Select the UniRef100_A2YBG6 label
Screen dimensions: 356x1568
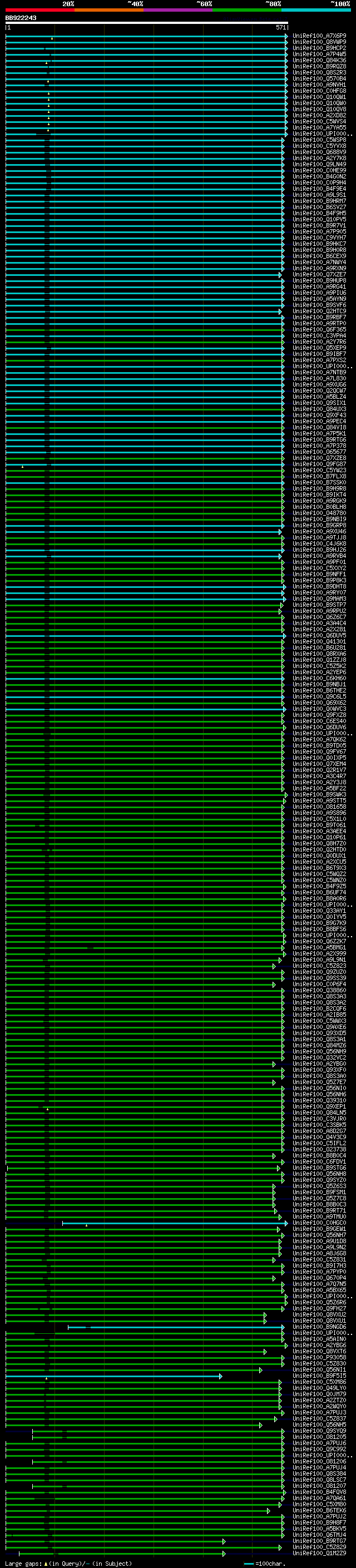point(319,1346)
